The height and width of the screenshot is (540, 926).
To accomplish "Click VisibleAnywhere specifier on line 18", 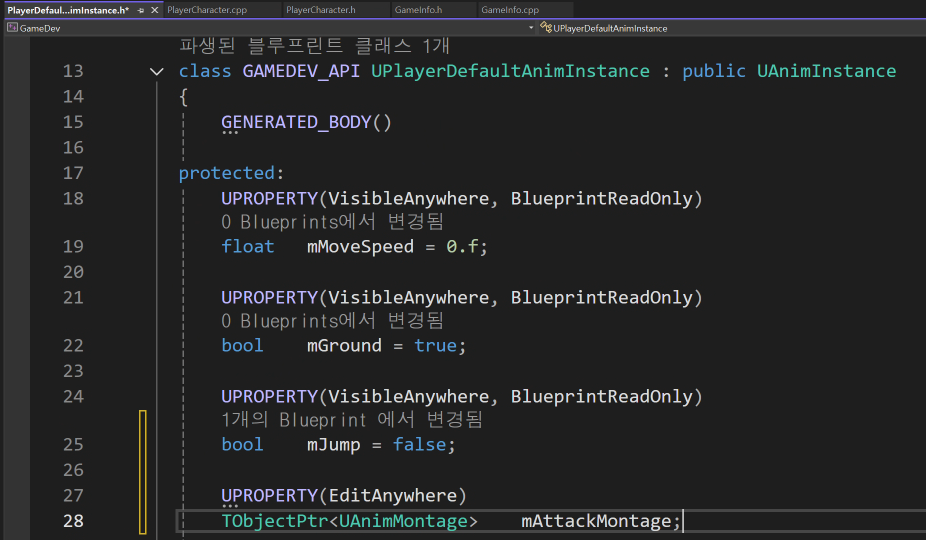I will [409, 199].
